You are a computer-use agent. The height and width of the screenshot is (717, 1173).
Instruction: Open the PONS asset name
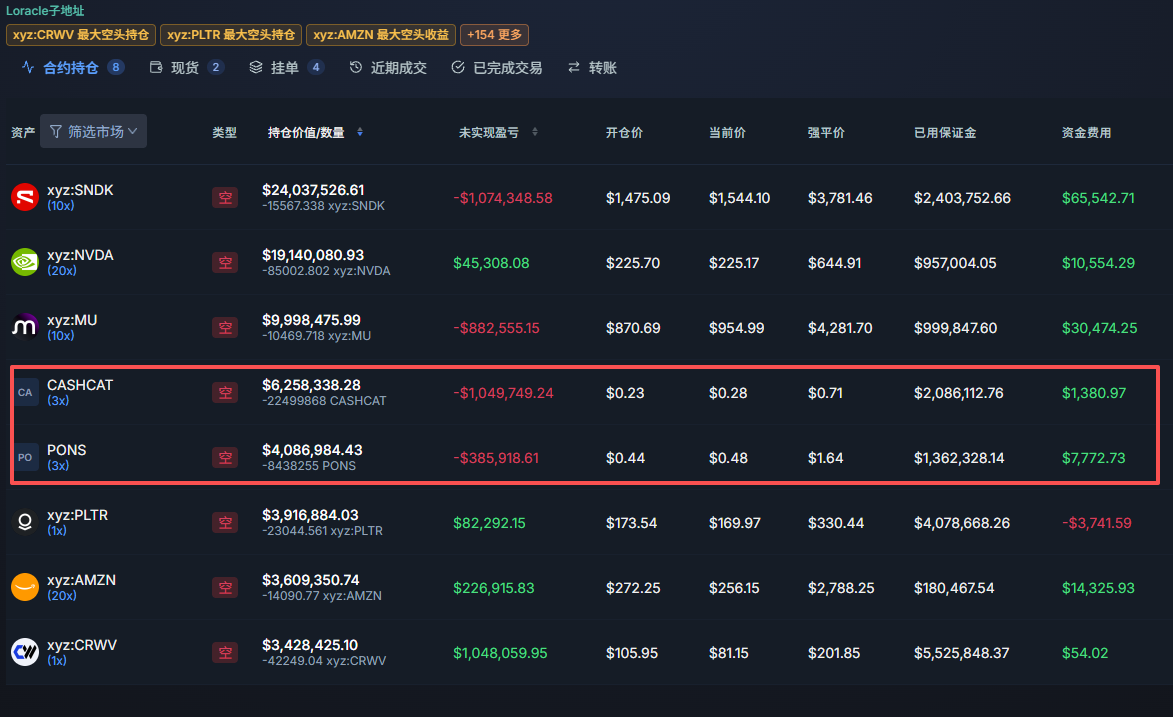point(67,450)
